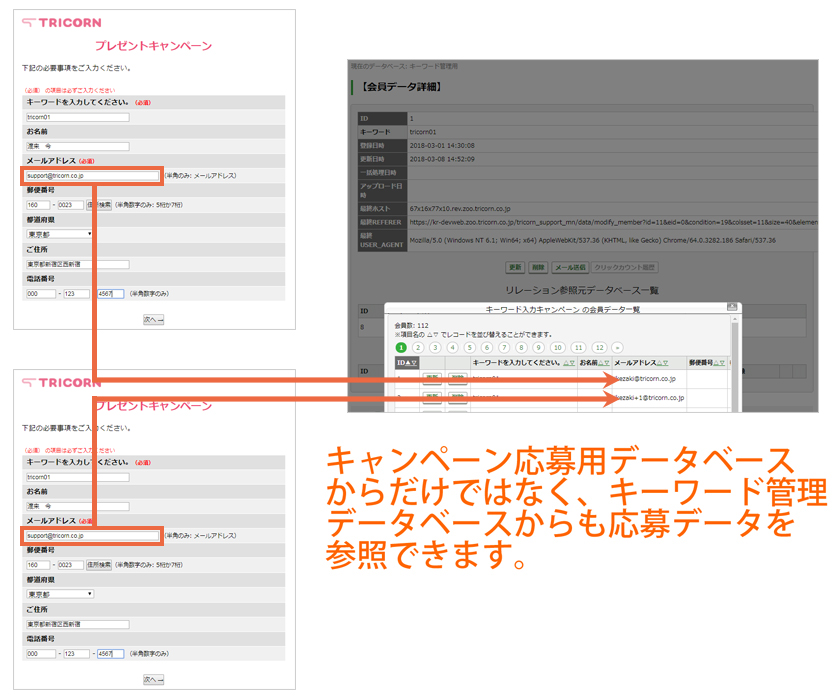
Task: Click host value 67x16x77x10.rev.zoo.tricorn.co.jp
Action: (x=460, y=208)
